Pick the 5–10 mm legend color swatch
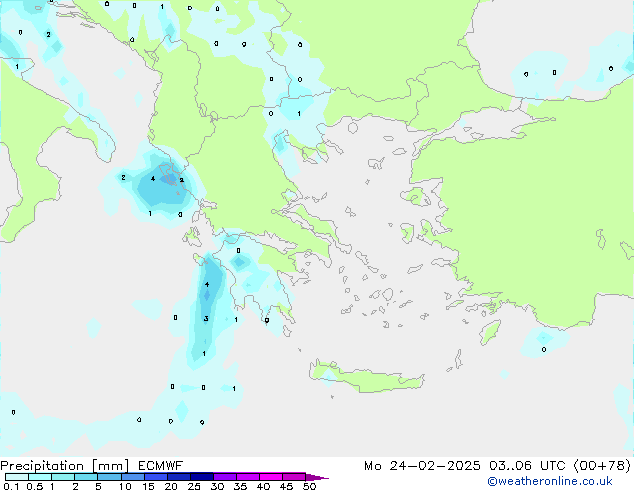 click(x=109, y=477)
